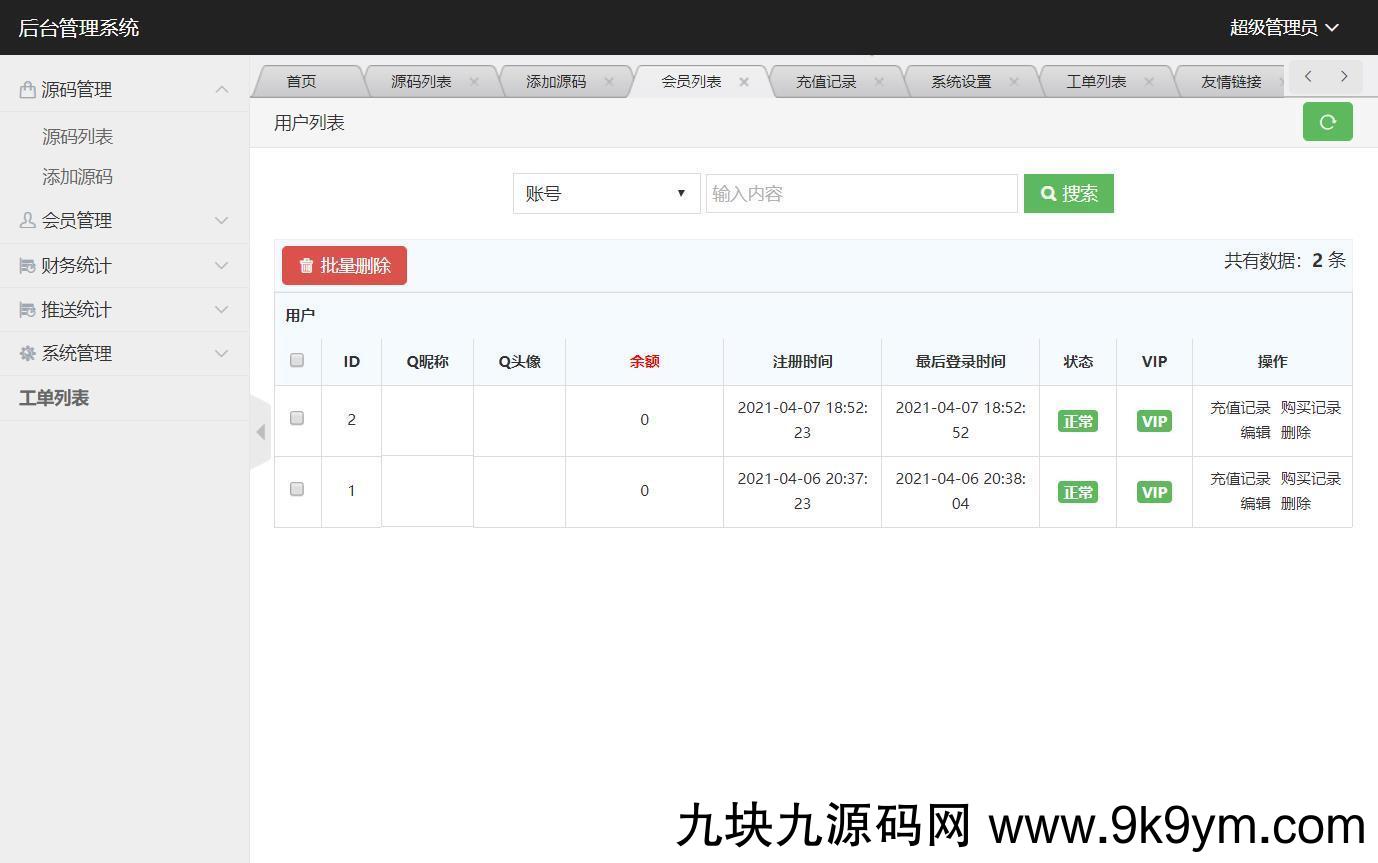Open the 超级管理员 account dropdown

tap(1283, 28)
